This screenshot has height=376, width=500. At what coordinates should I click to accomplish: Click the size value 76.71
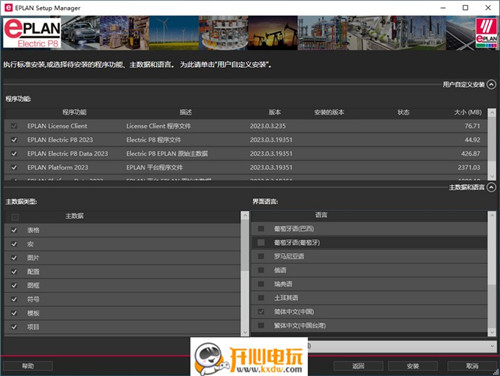pos(472,126)
